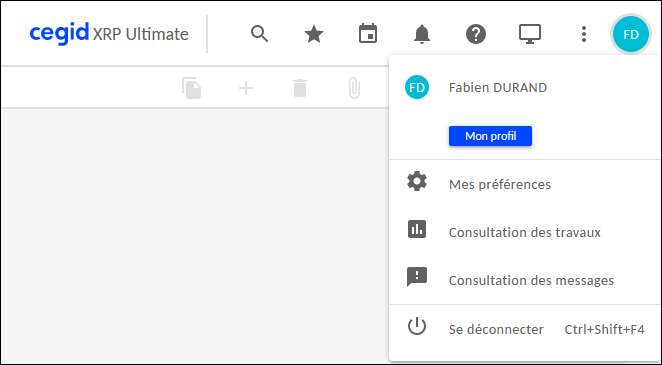Choose Se déconnecter to log out
This screenshot has height=365, width=662.
525,329
